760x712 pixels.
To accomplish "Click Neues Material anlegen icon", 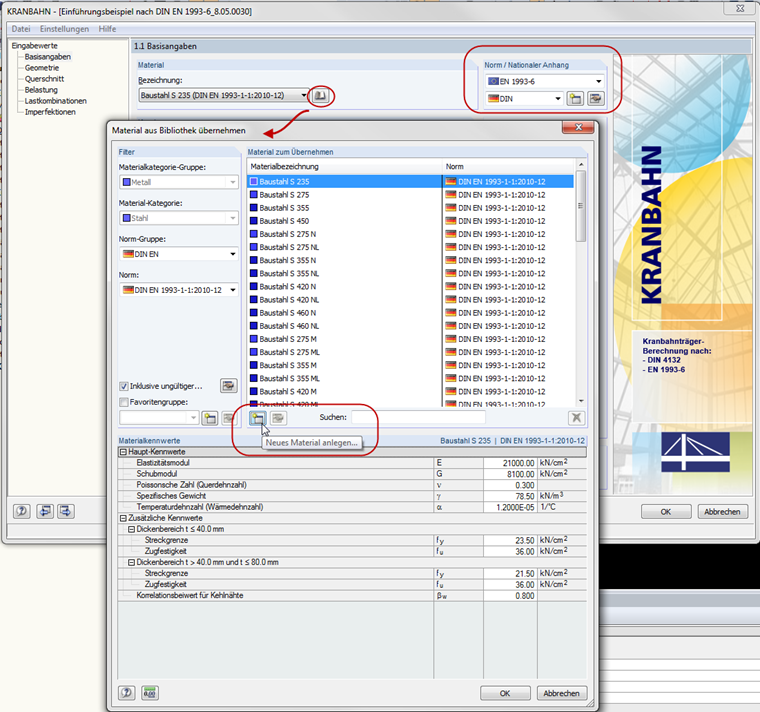I will point(258,418).
